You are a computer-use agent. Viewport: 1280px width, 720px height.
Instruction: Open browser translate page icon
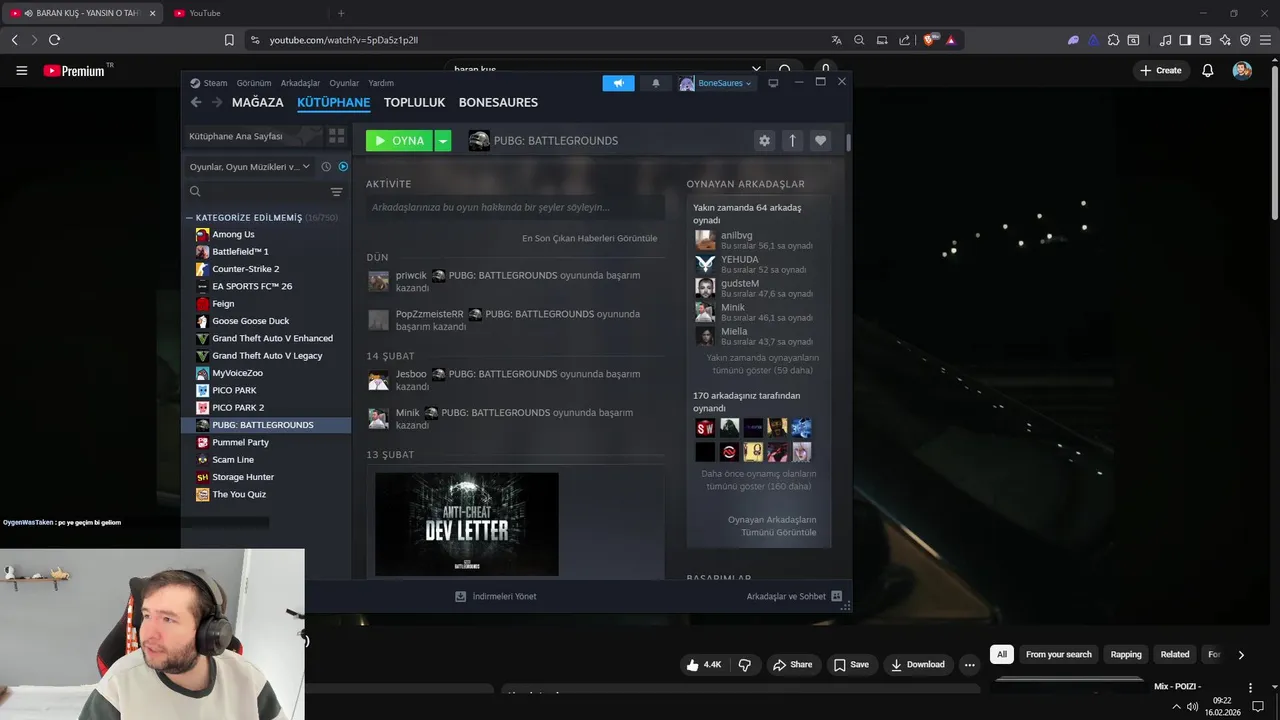coord(836,40)
